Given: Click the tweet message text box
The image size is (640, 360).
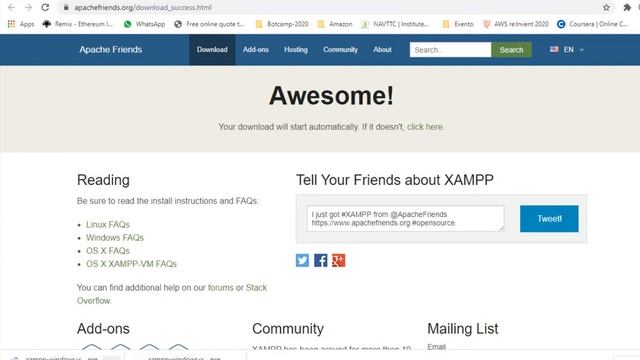Looking at the screenshot, I should (405, 218).
